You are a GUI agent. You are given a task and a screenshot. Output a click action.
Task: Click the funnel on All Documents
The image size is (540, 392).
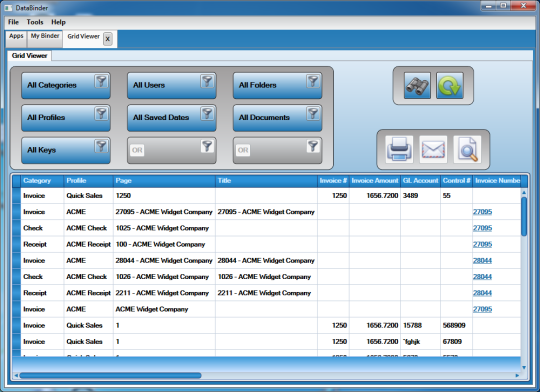point(313,114)
